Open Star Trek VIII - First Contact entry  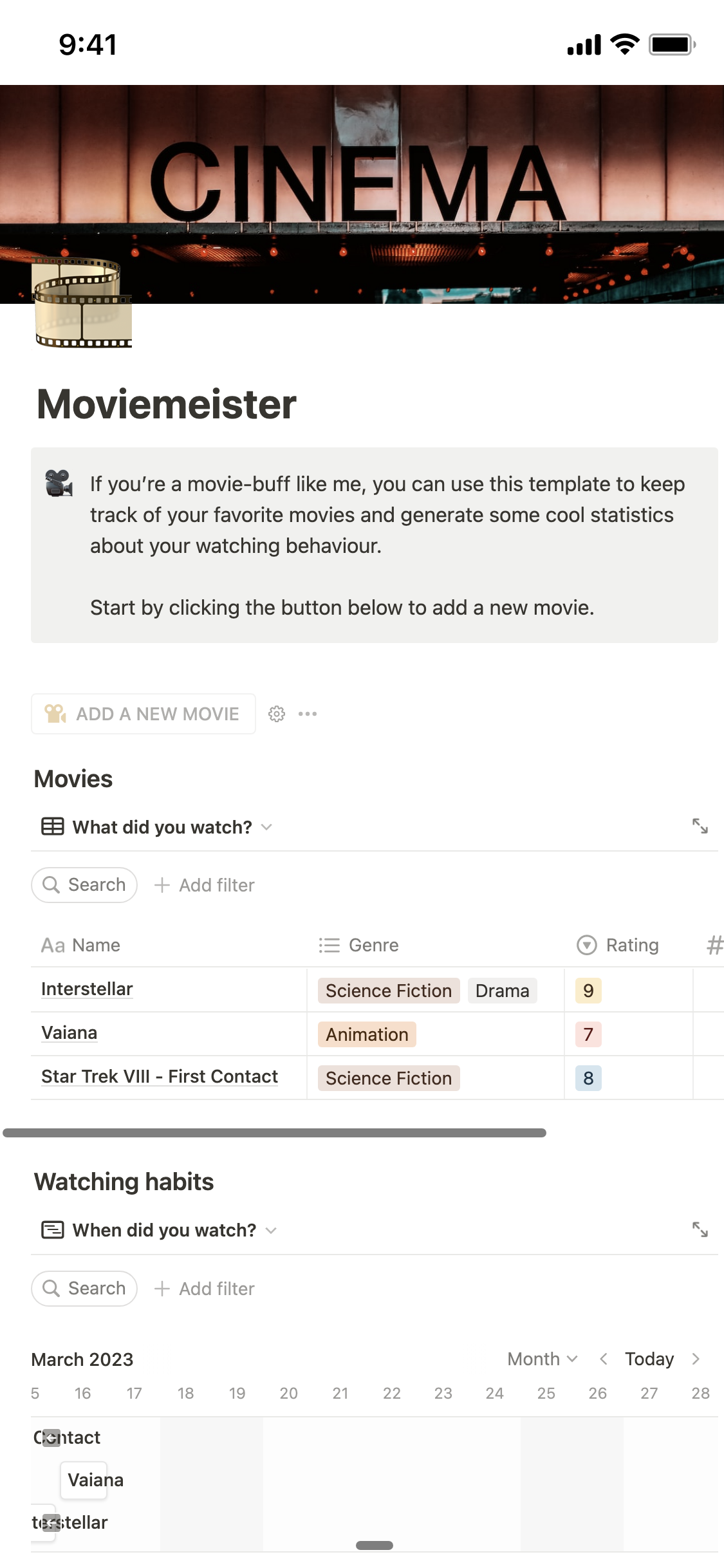coord(160,1076)
